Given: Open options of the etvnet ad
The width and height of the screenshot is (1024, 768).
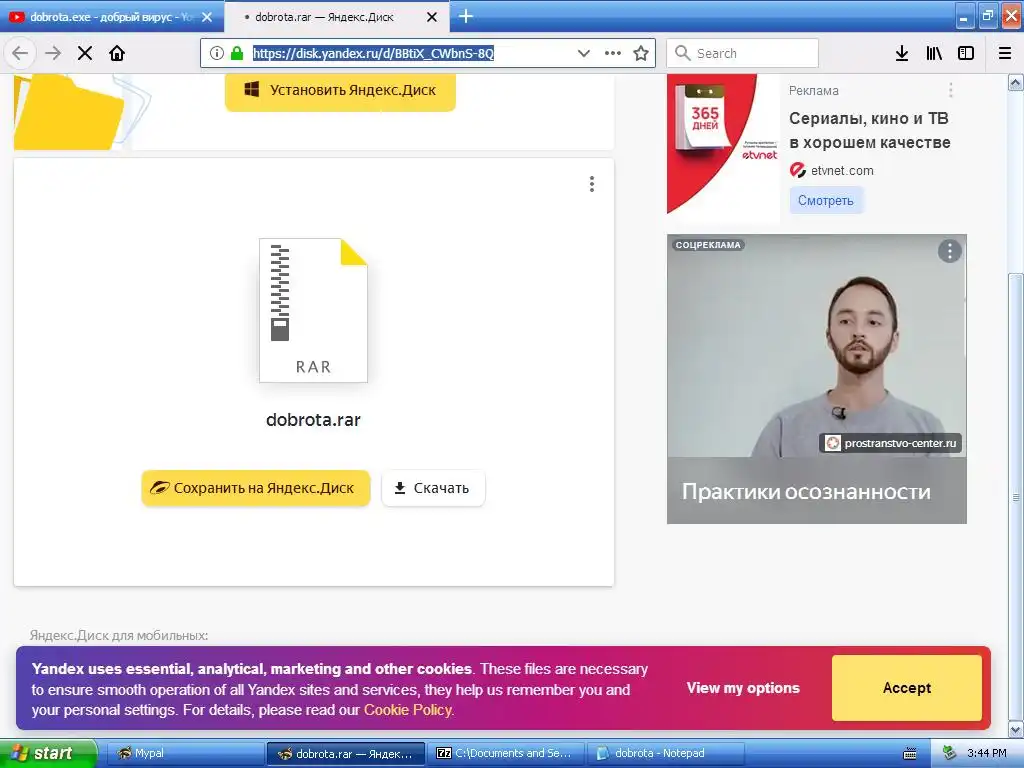Looking at the screenshot, I should tap(951, 90).
